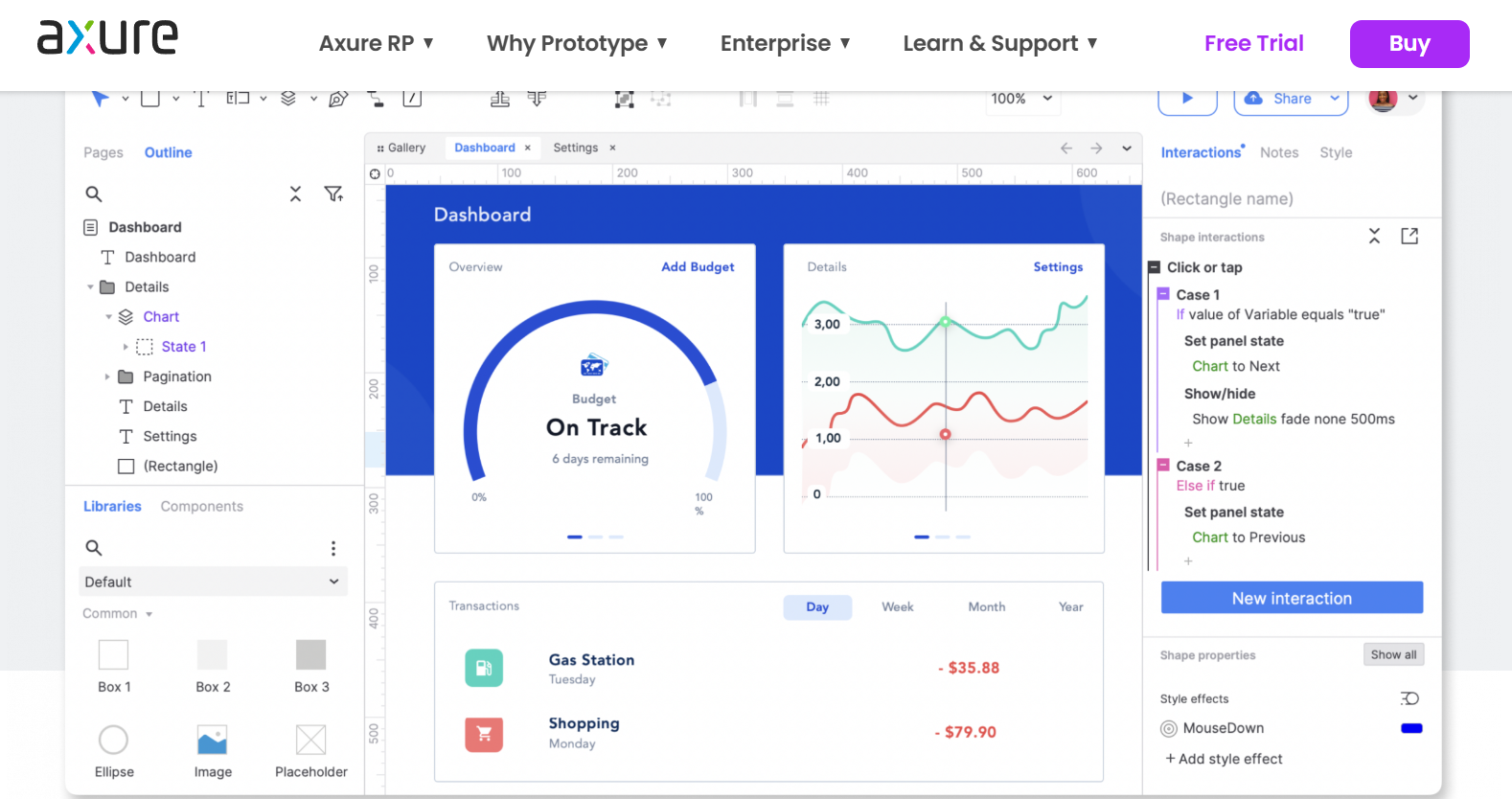Go to next tab with forward arrow
Image resolution: width=1512 pixels, height=799 pixels.
[x=1096, y=148]
